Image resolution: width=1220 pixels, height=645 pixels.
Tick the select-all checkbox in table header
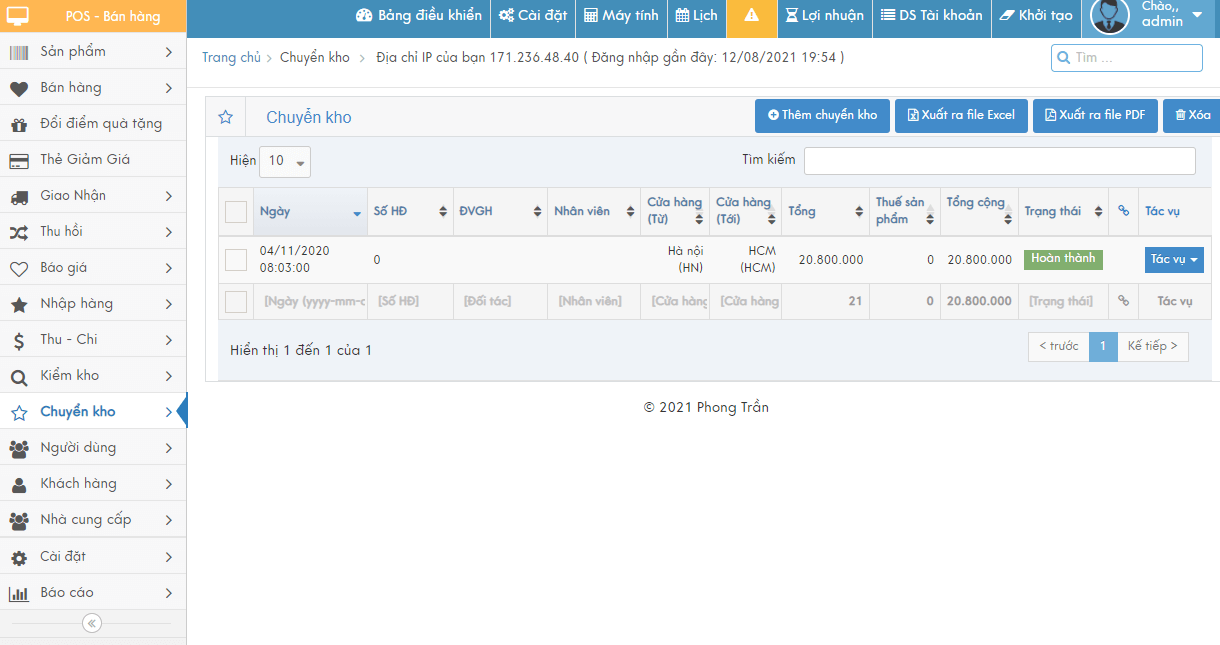[x=236, y=211]
